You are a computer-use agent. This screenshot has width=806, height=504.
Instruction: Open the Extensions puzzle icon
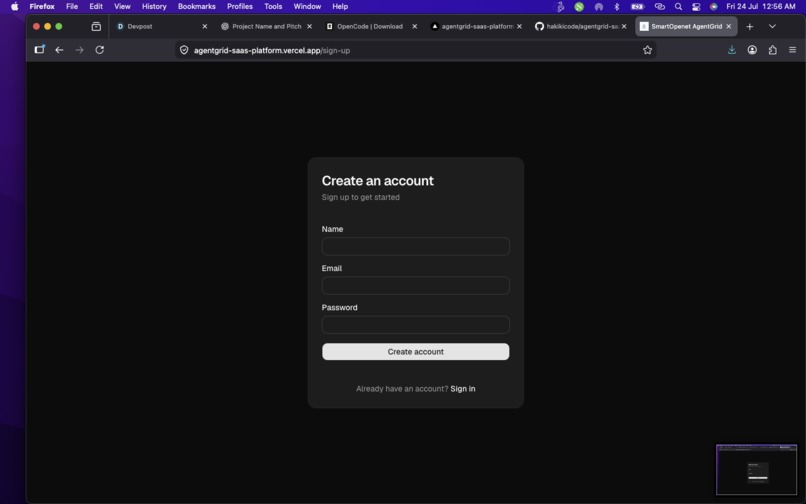point(772,50)
